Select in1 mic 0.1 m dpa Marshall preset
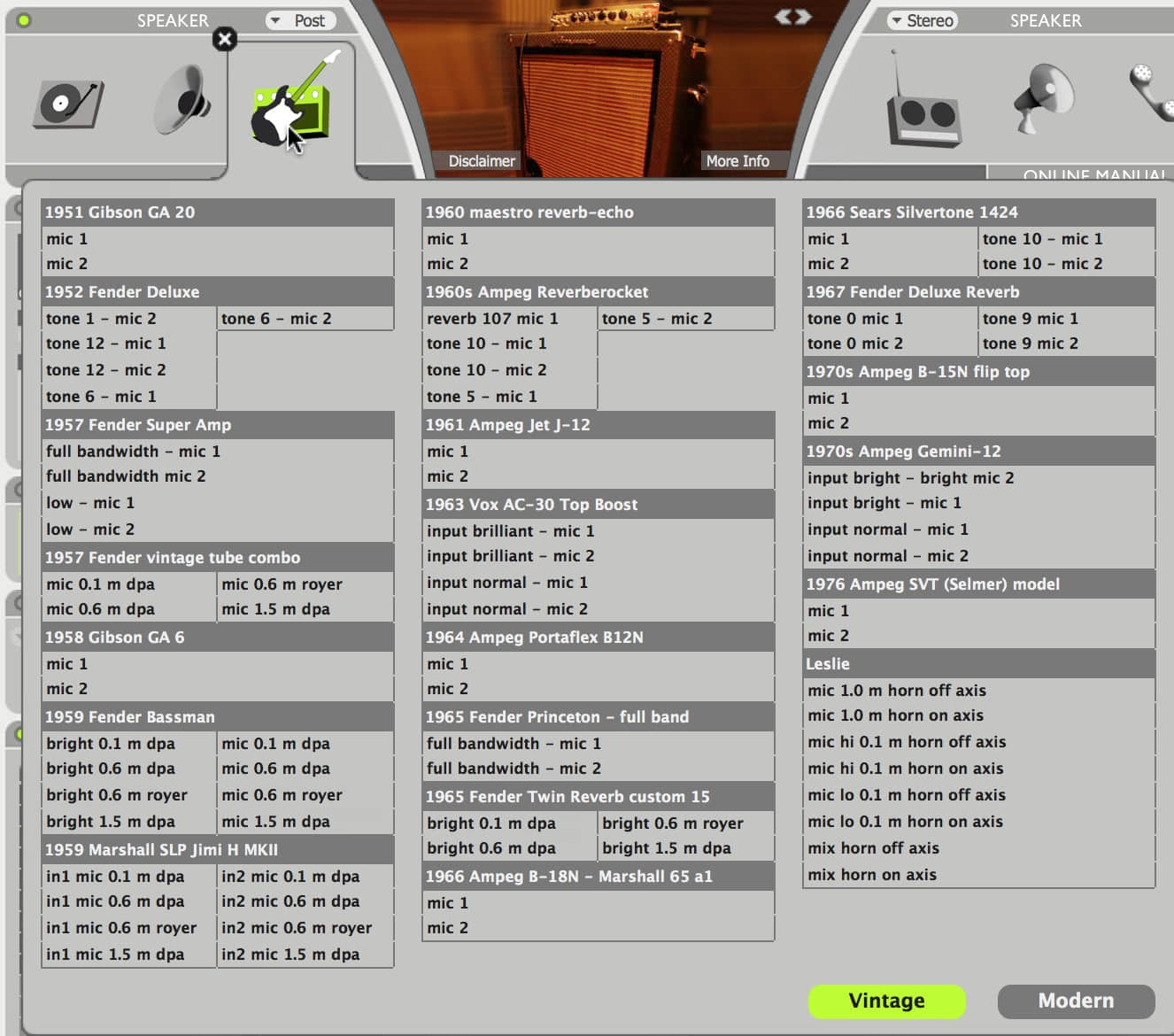Viewport: 1174px width, 1036px height. [129, 877]
